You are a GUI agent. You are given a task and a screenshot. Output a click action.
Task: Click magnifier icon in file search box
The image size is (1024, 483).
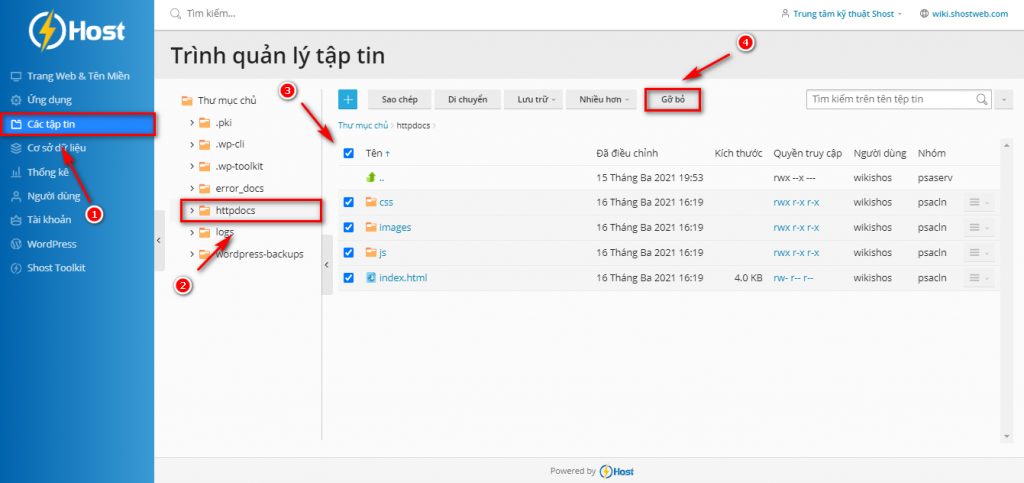[x=982, y=99]
